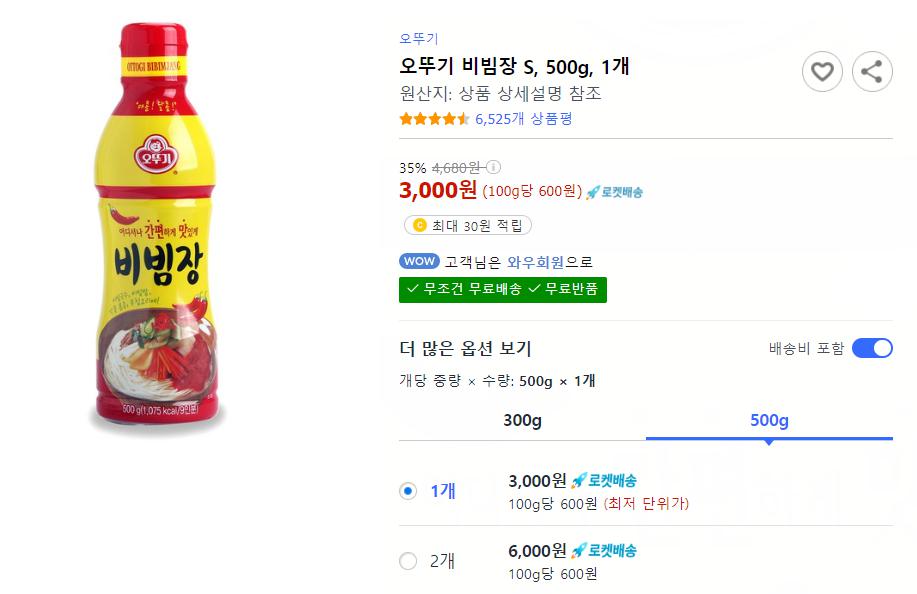The image size is (917, 594).
Task: Select the 2개 quantity radio button
Action: pyautogui.click(x=408, y=561)
